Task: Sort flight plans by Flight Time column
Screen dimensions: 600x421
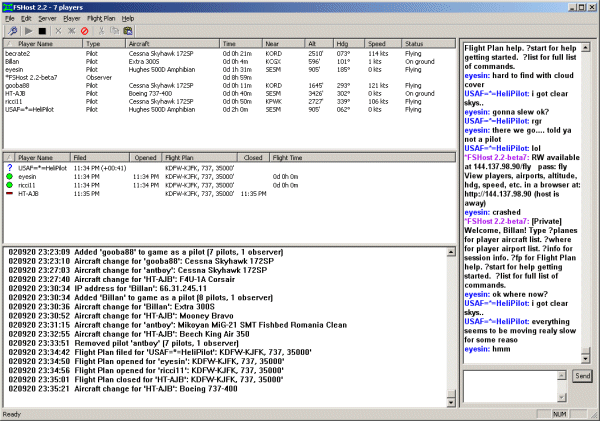Action: [x=362, y=158]
